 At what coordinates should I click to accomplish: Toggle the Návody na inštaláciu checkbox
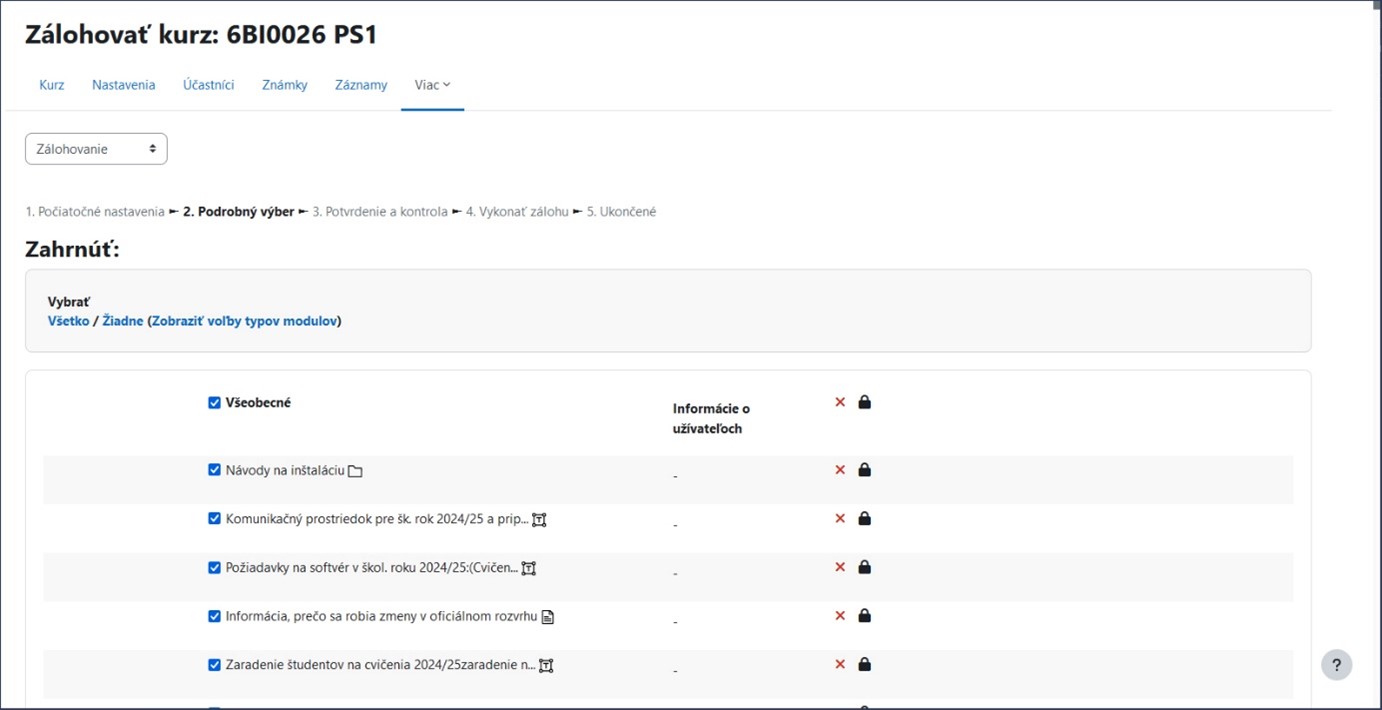click(x=214, y=470)
